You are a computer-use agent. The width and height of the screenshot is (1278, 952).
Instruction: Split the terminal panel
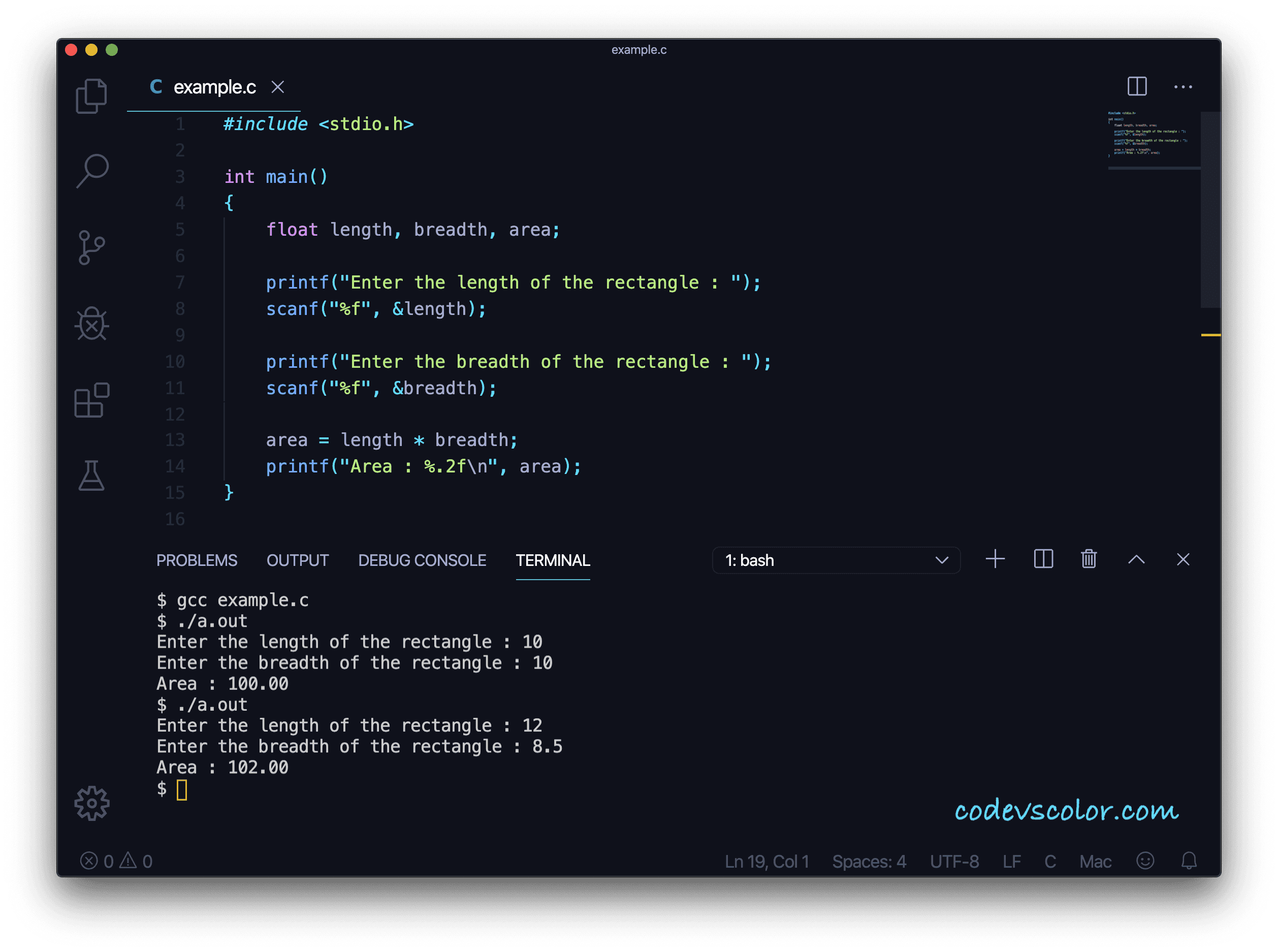pos(1043,559)
